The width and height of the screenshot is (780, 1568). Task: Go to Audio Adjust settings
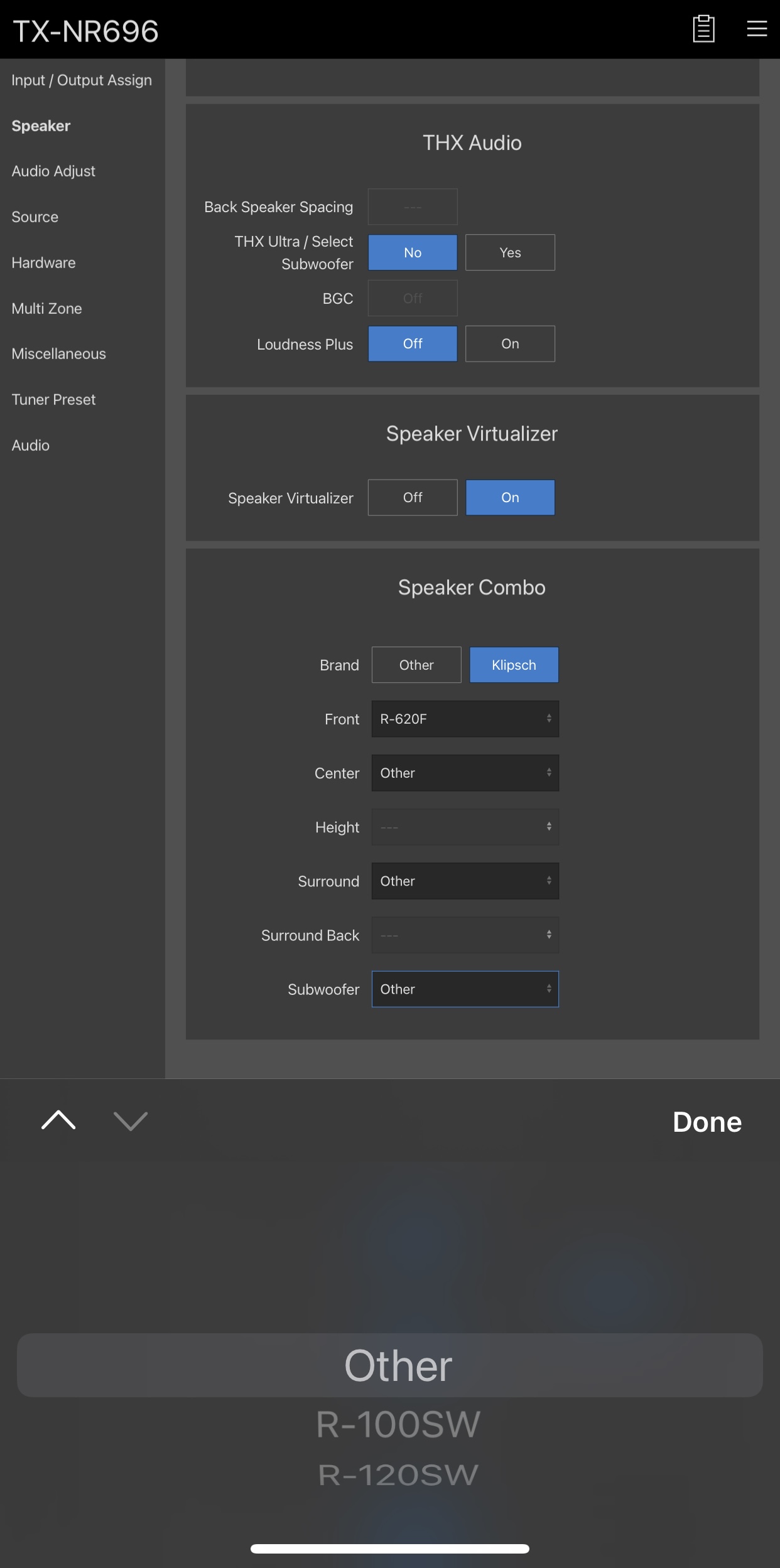(53, 171)
